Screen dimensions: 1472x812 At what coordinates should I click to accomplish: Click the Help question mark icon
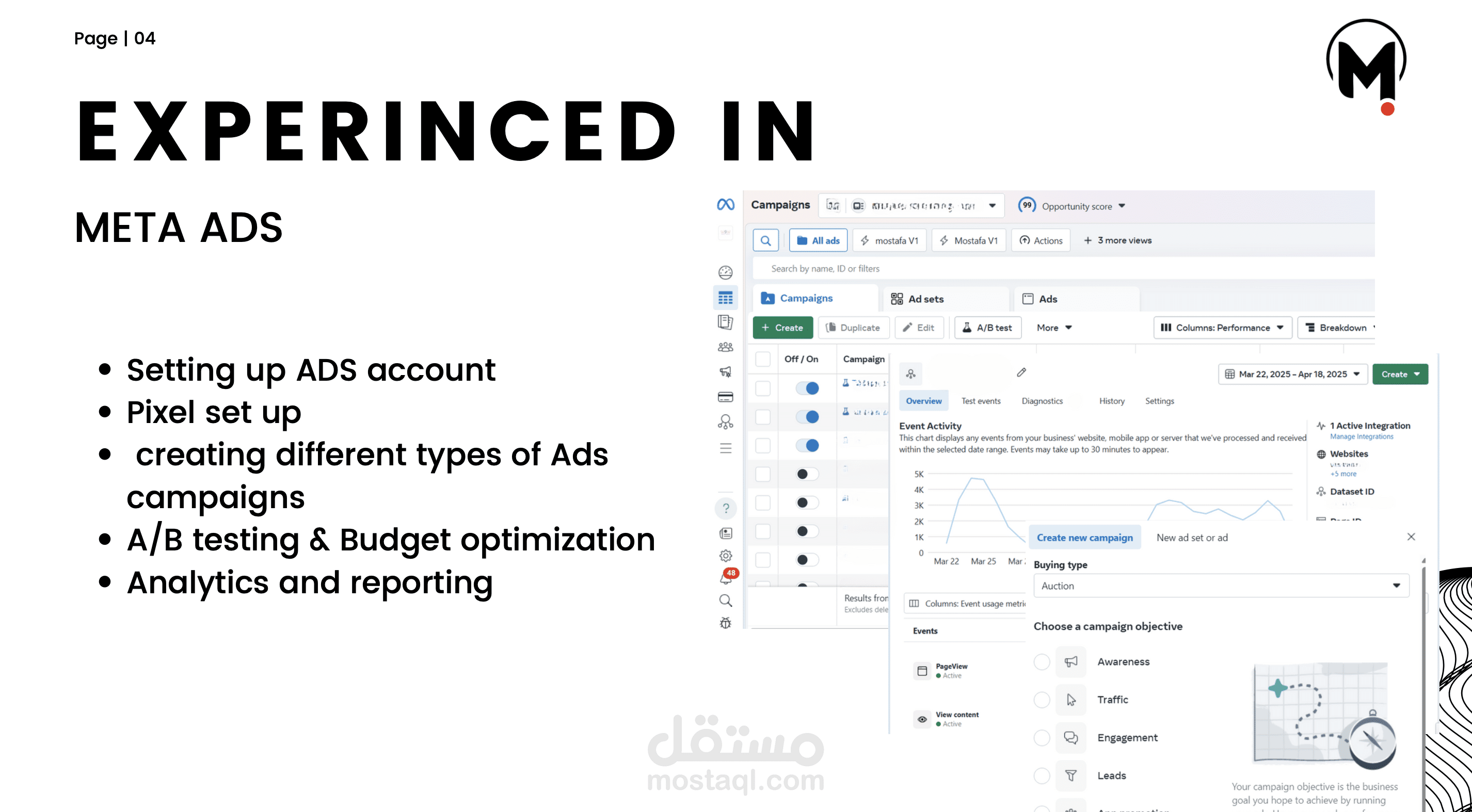tap(726, 508)
